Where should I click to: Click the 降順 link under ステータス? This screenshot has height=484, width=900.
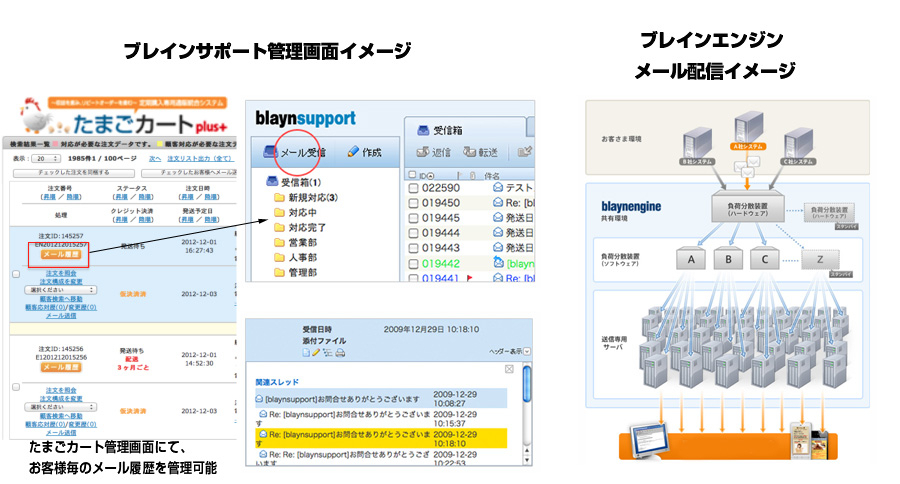145,197
